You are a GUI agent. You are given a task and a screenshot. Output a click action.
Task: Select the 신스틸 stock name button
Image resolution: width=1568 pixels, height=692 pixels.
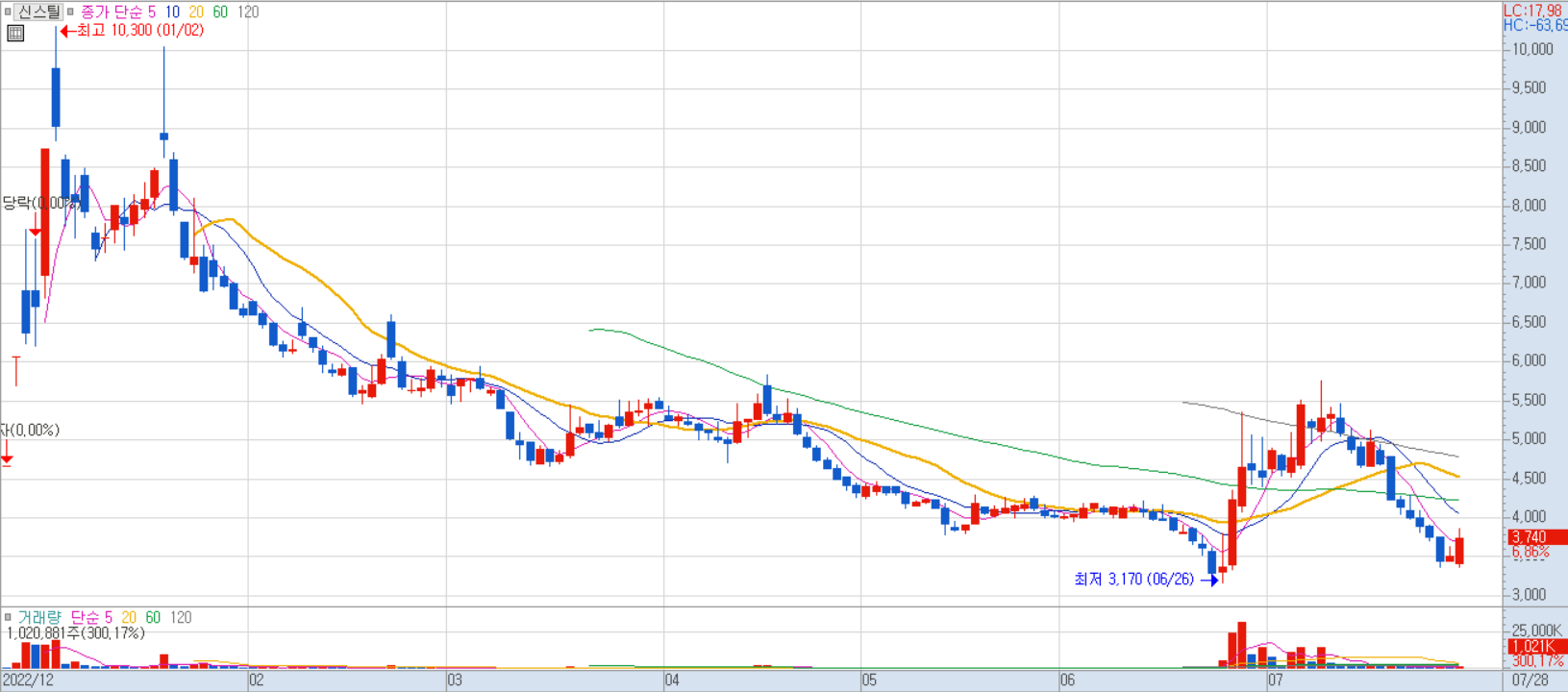[39, 12]
